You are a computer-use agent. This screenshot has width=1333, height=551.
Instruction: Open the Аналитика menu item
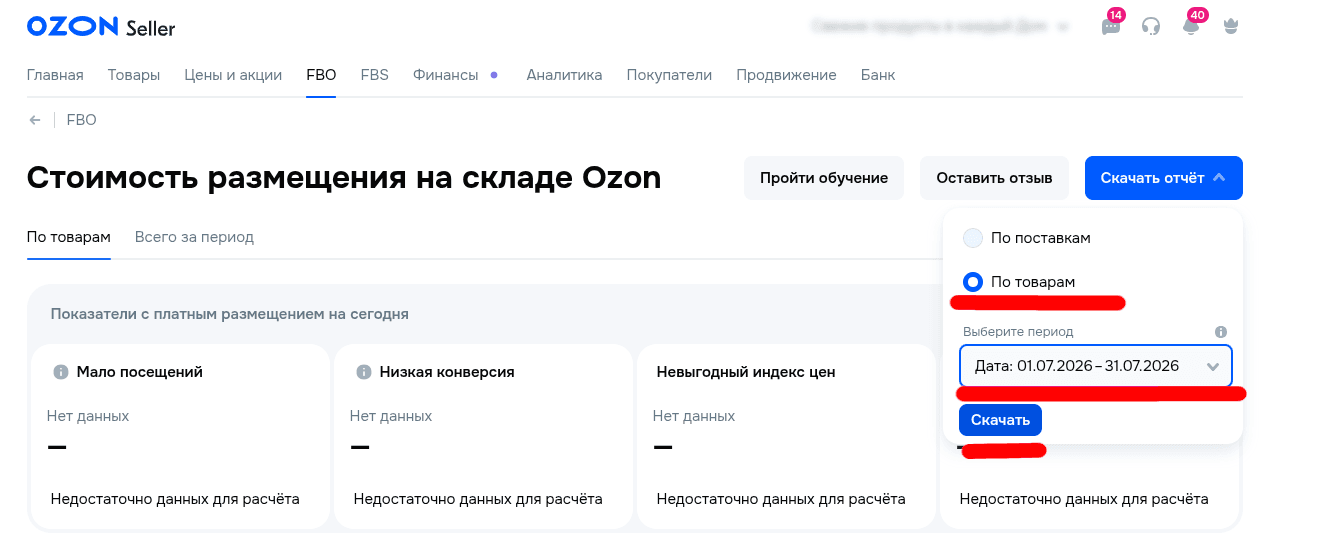[x=564, y=75]
